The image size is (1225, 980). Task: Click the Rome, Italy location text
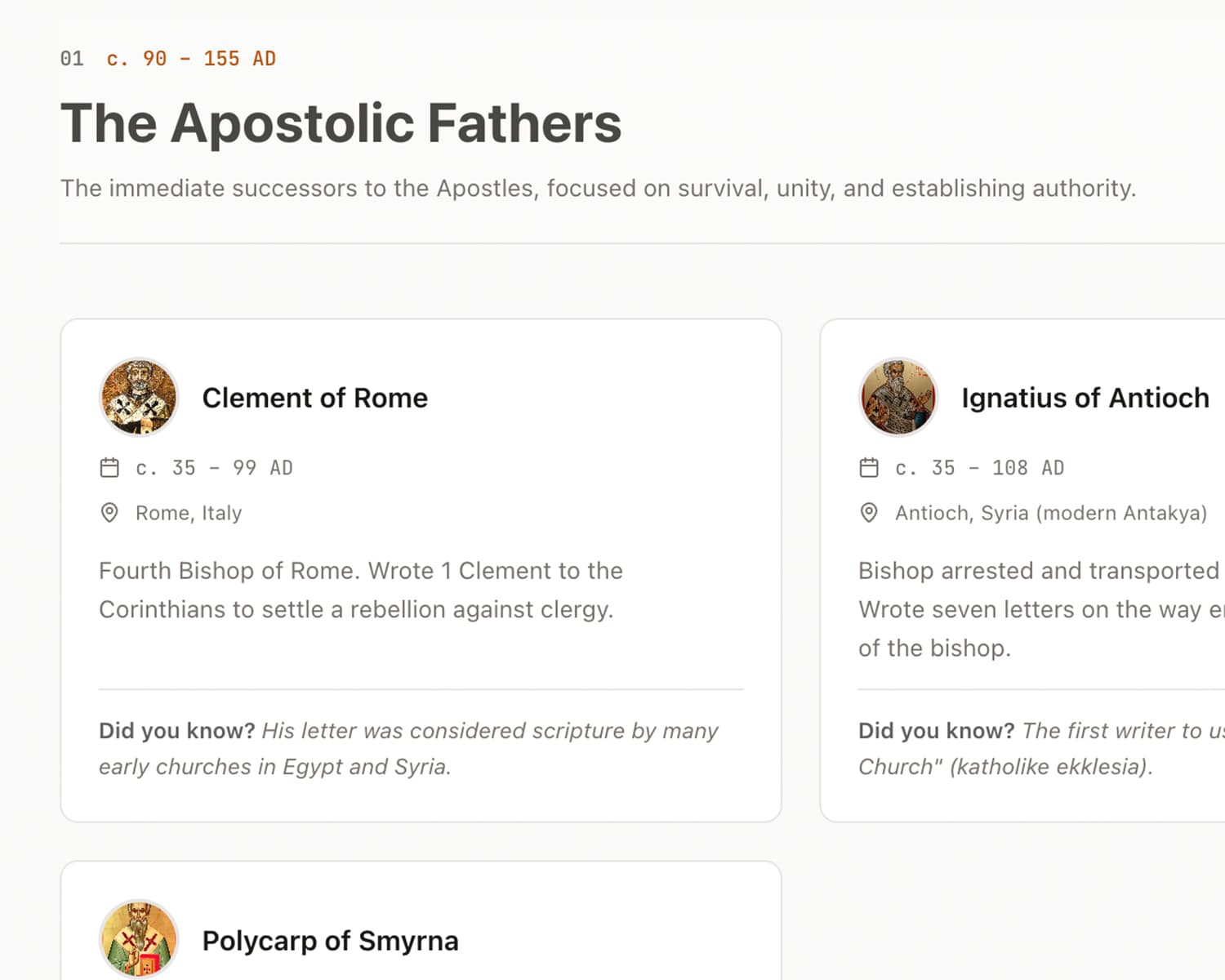(189, 513)
